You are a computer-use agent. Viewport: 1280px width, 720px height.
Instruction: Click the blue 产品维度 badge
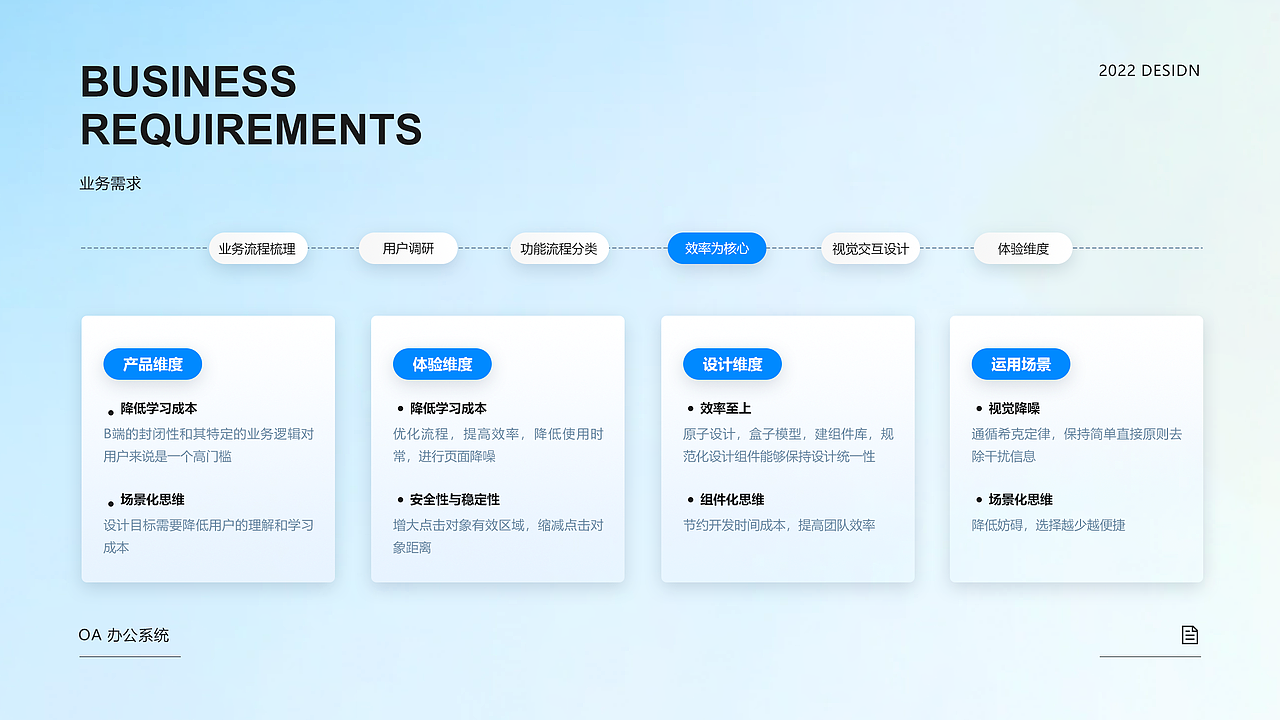tap(152, 364)
